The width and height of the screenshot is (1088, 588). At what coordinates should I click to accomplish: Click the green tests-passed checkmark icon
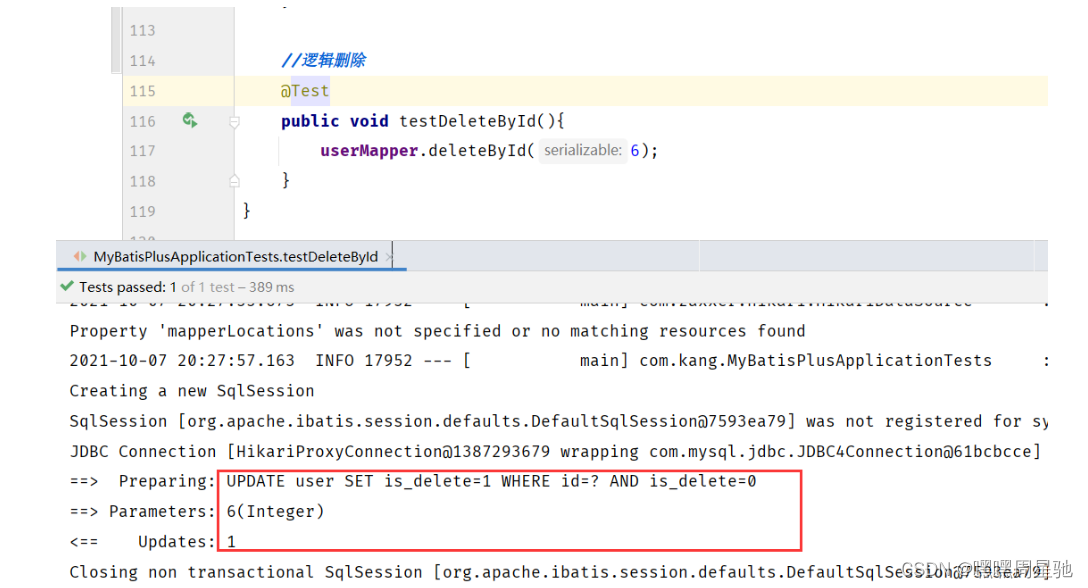(x=67, y=286)
